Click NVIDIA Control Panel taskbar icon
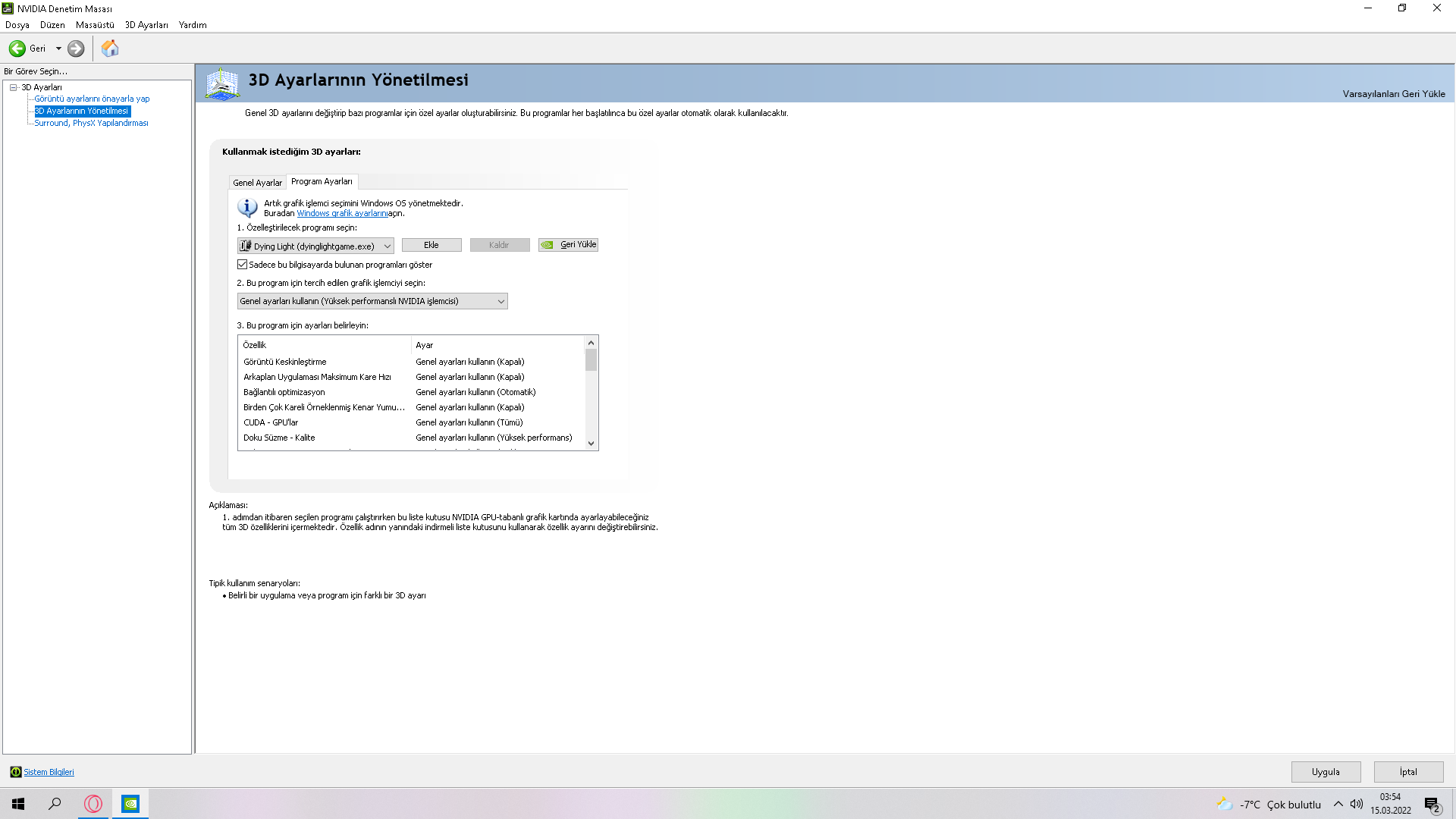Viewport: 1456px width, 819px height. click(x=130, y=804)
